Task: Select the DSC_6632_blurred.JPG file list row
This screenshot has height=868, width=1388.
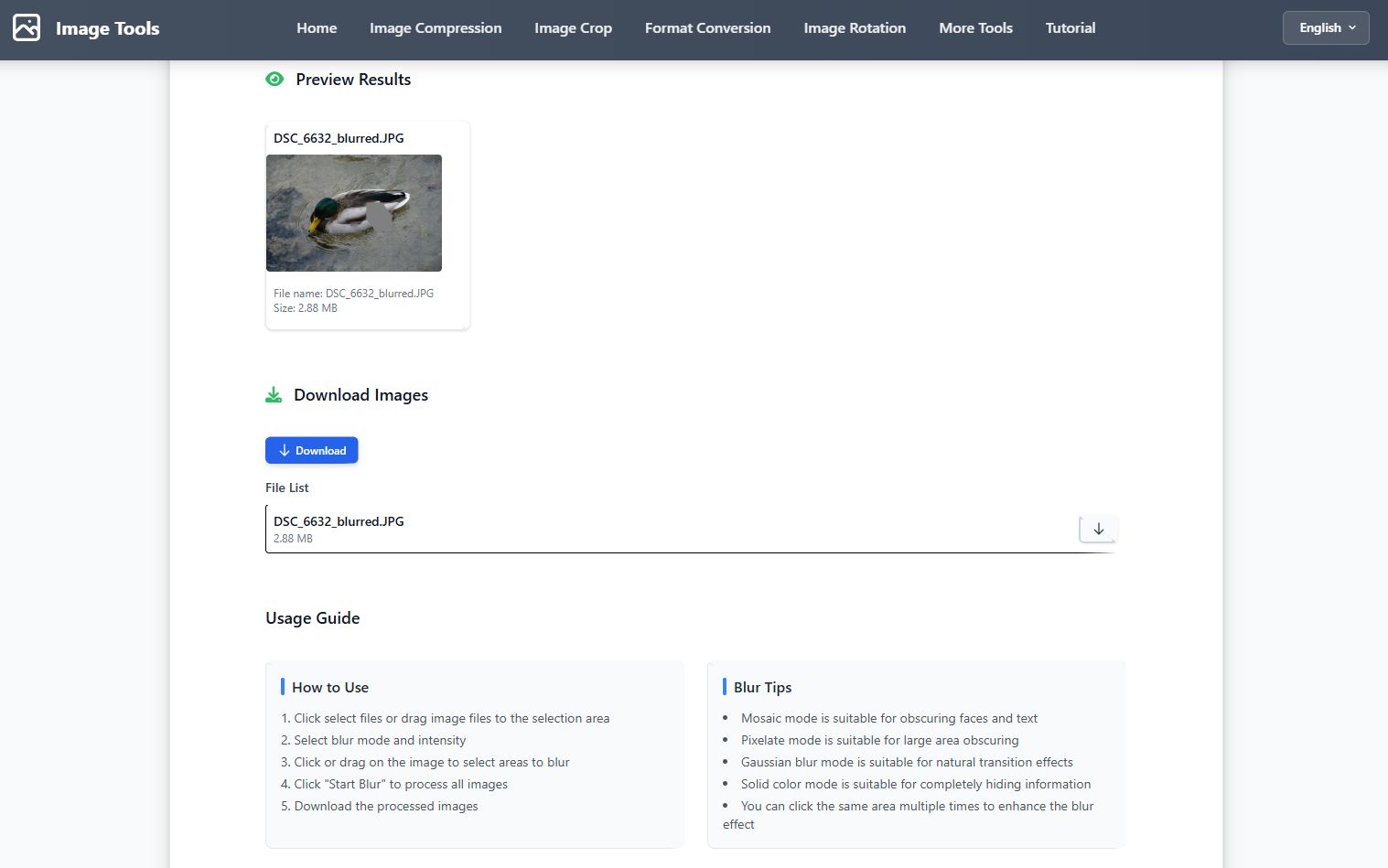Action: pos(691,529)
